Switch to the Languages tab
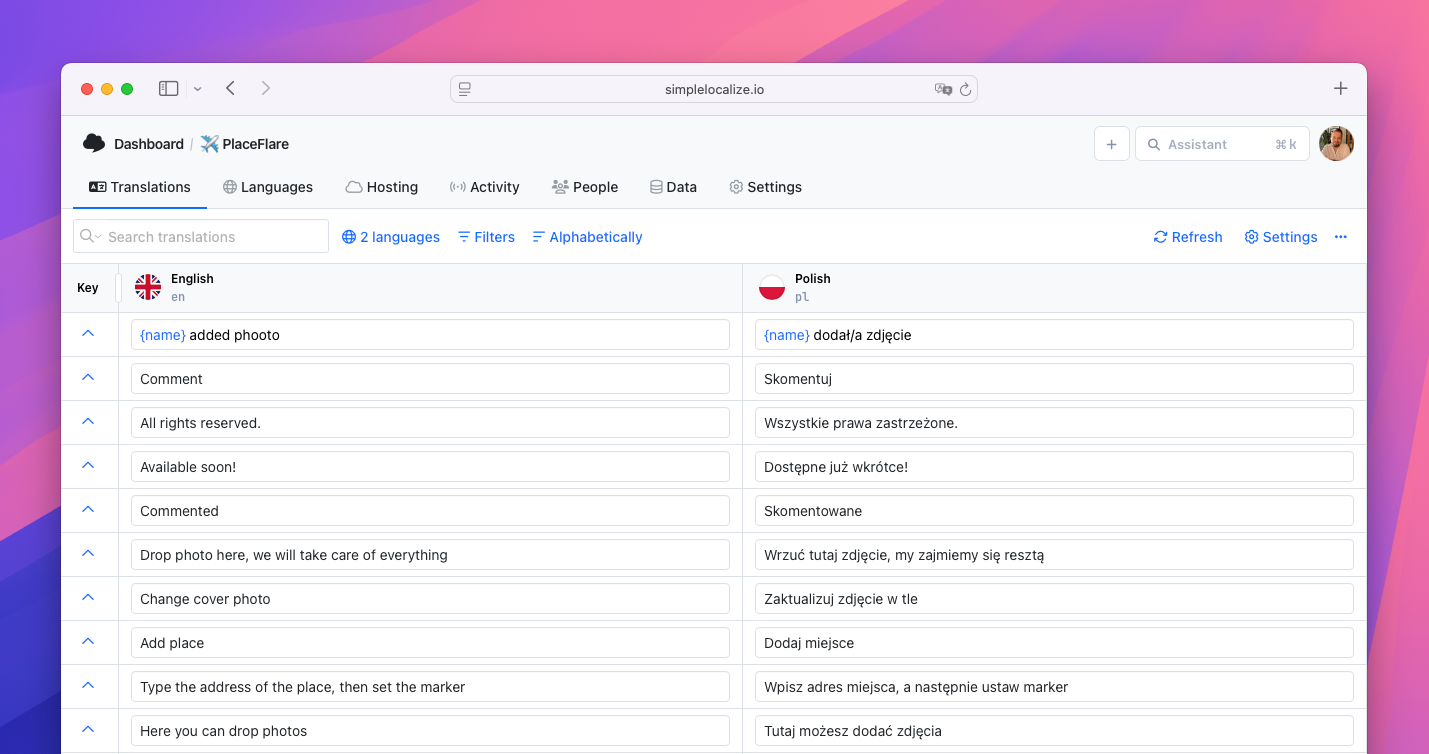The image size is (1429, 754). (268, 187)
